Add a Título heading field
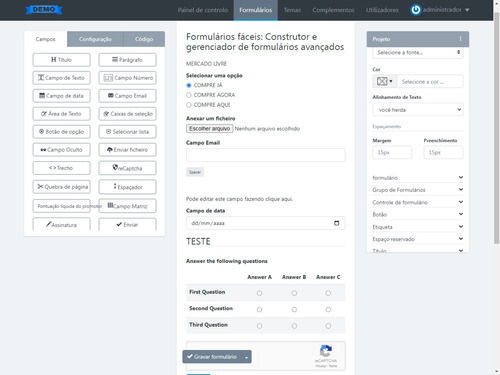 (x=61, y=60)
